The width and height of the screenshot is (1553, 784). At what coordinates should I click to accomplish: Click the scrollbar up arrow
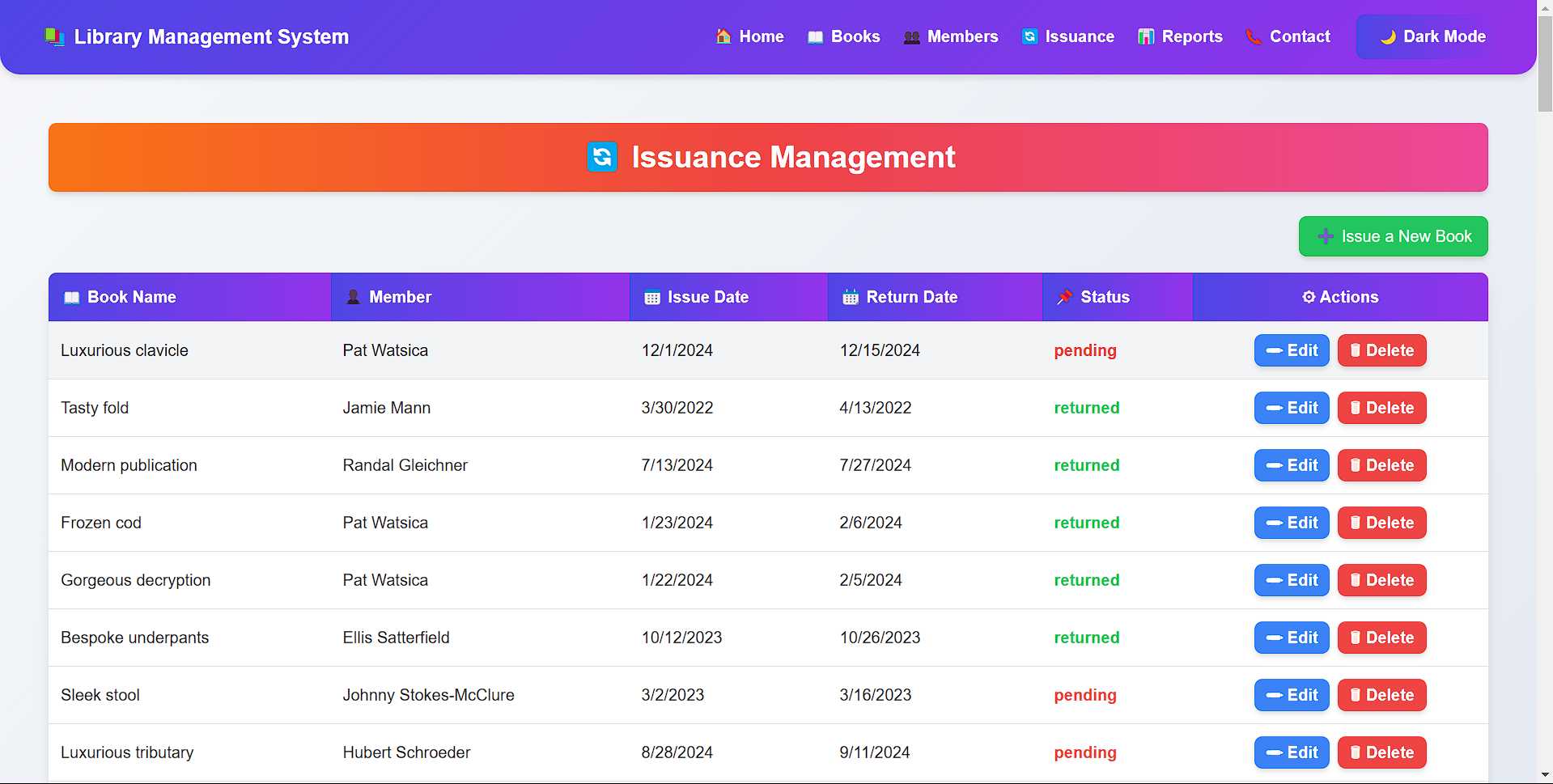pos(1544,7)
